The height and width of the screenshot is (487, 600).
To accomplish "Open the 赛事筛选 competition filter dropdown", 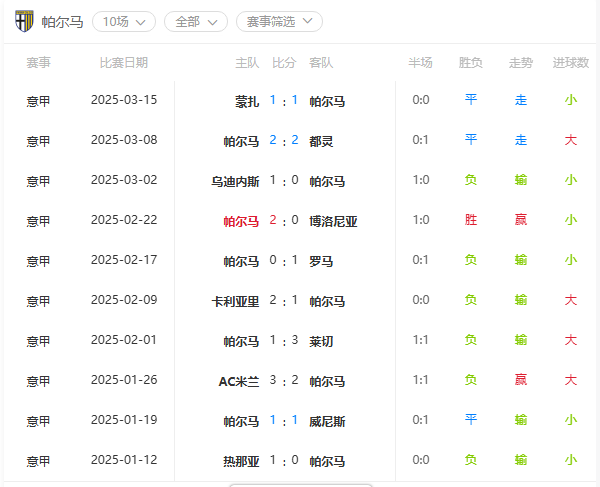I will click(x=279, y=22).
